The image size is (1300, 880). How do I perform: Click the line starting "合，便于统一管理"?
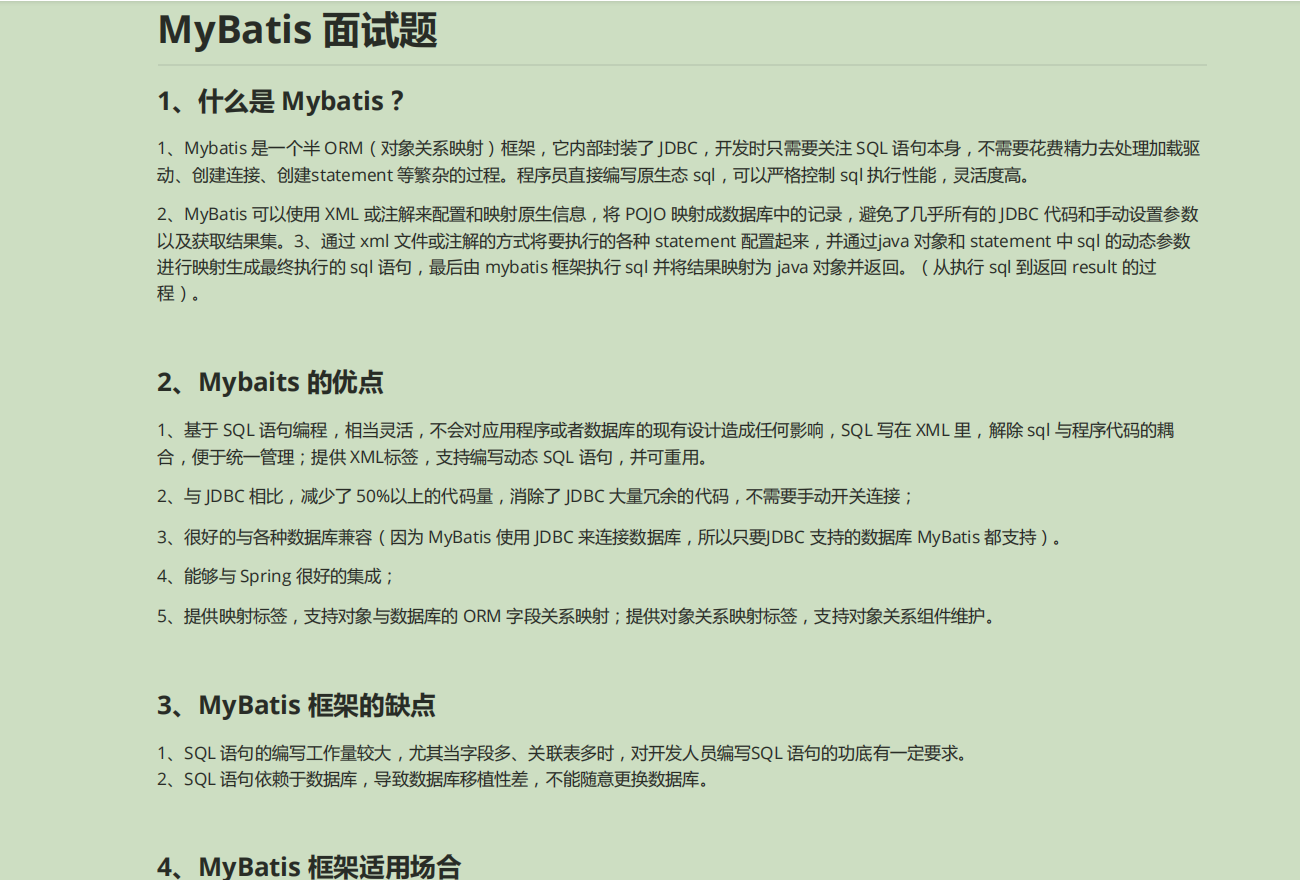coord(436,458)
